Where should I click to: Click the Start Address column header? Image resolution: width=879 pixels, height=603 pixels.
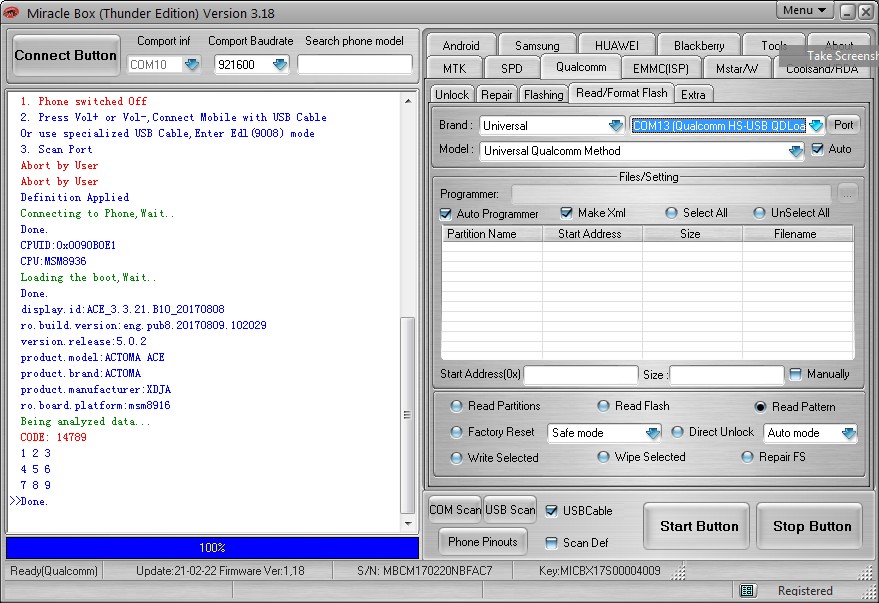592,234
